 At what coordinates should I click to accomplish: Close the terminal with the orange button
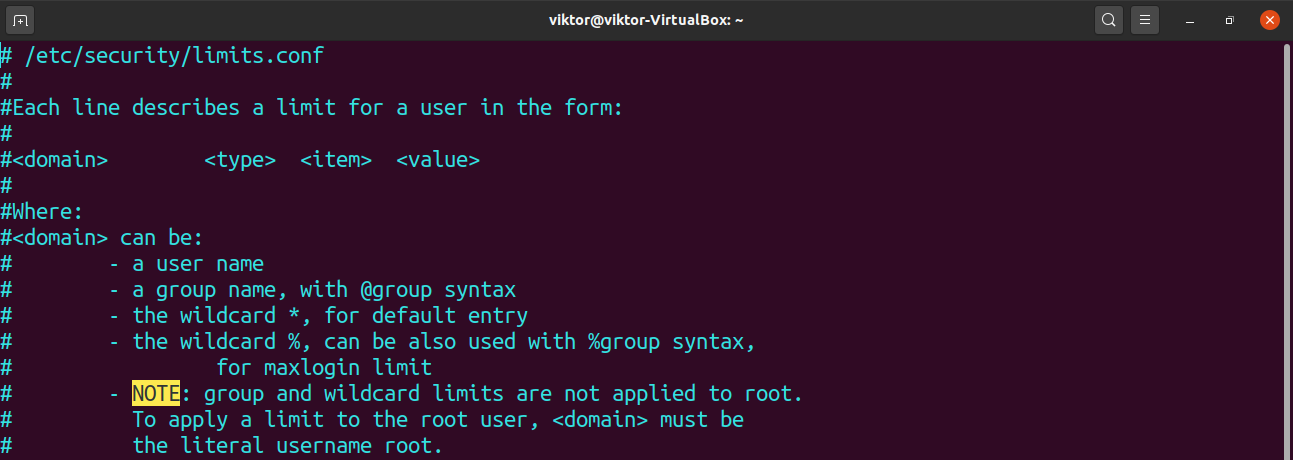[x=1269, y=20]
